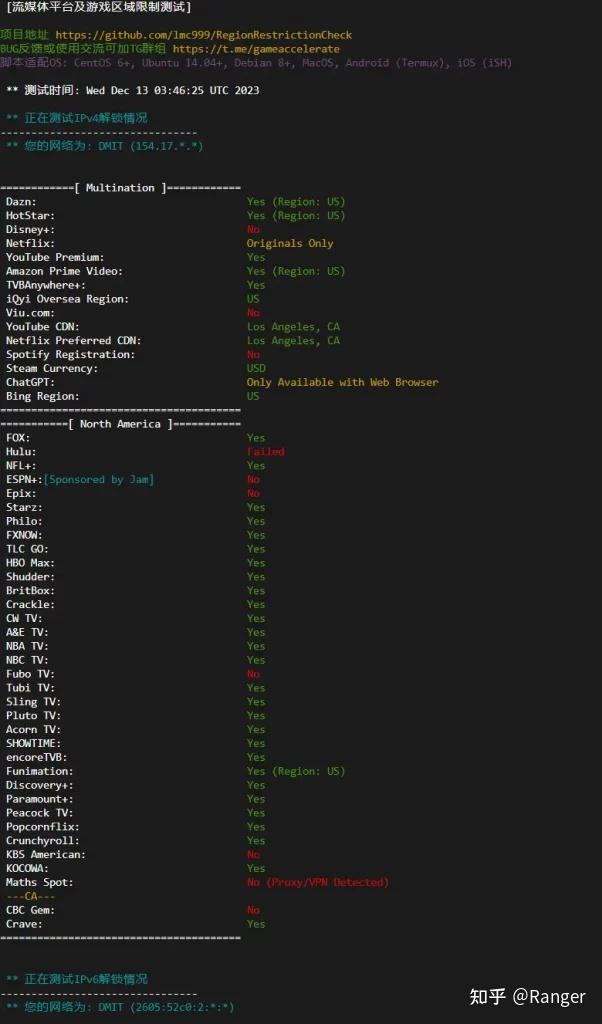Click the 'KOCOWA:' row label
The image size is (602, 1024).
pos(27,868)
